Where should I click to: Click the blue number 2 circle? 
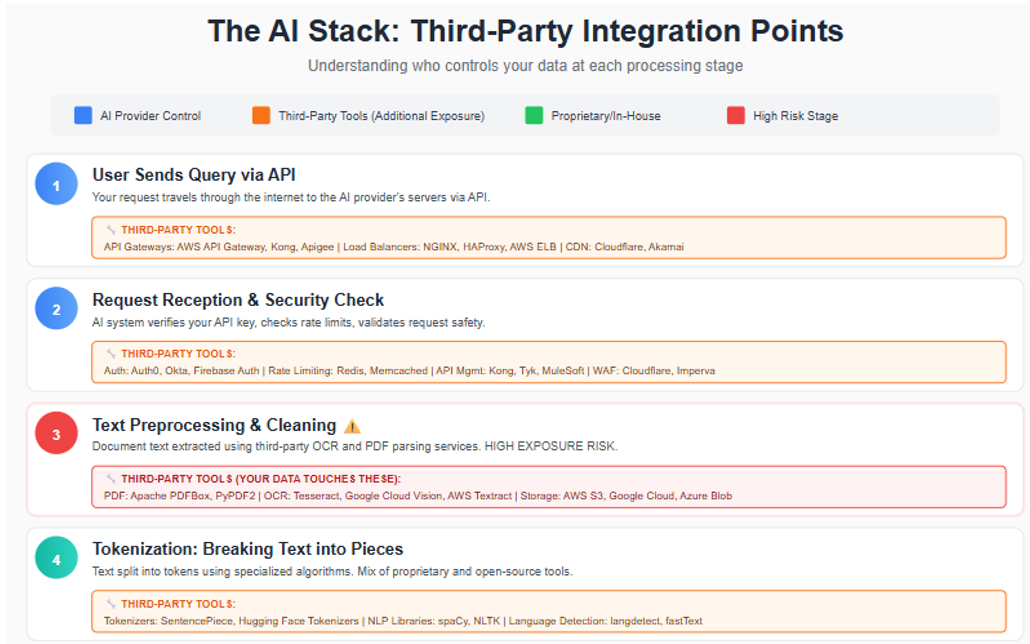pyautogui.click(x=56, y=309)
